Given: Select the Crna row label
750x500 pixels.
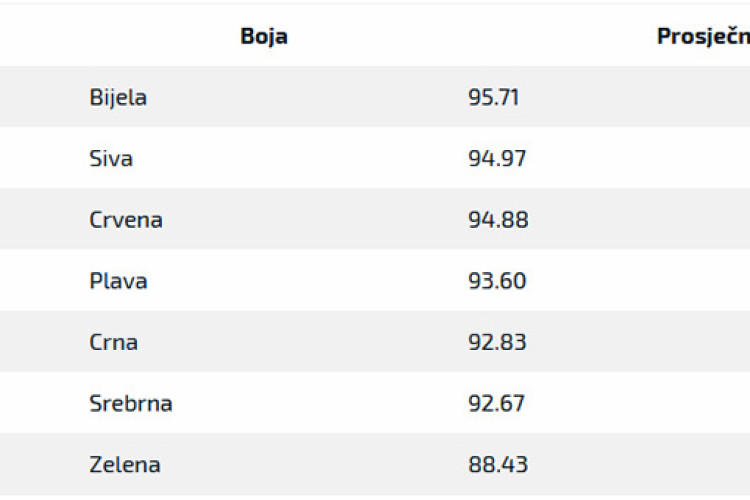Looking at the screenshot, I should pos(113,342).
